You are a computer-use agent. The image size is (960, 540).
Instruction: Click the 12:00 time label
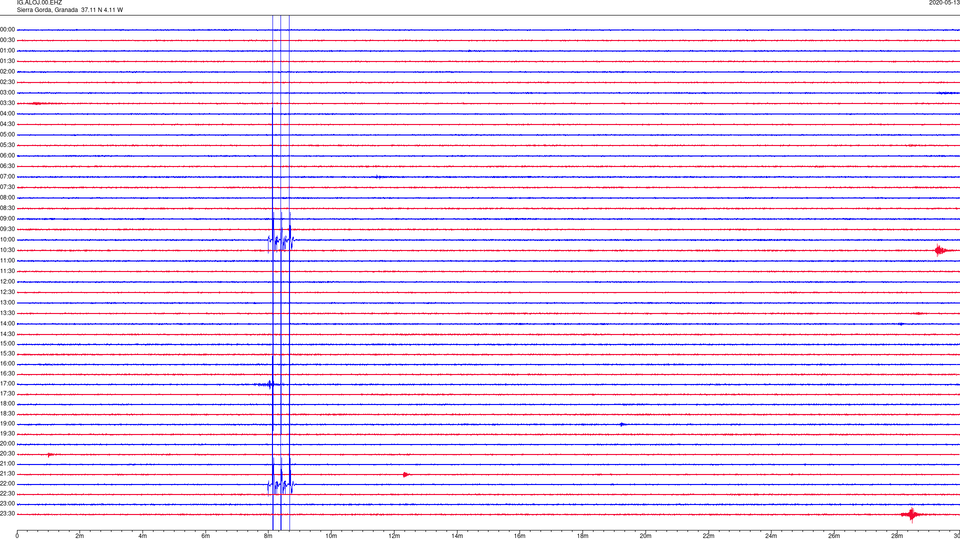[7, 282]
